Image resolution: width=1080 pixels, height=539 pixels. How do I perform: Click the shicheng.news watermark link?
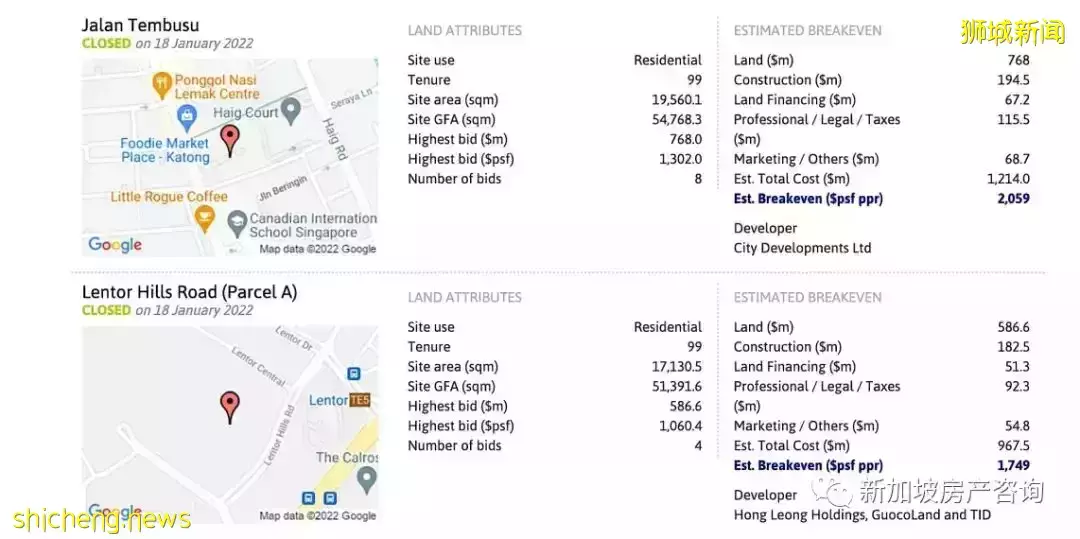pos(102,519)
